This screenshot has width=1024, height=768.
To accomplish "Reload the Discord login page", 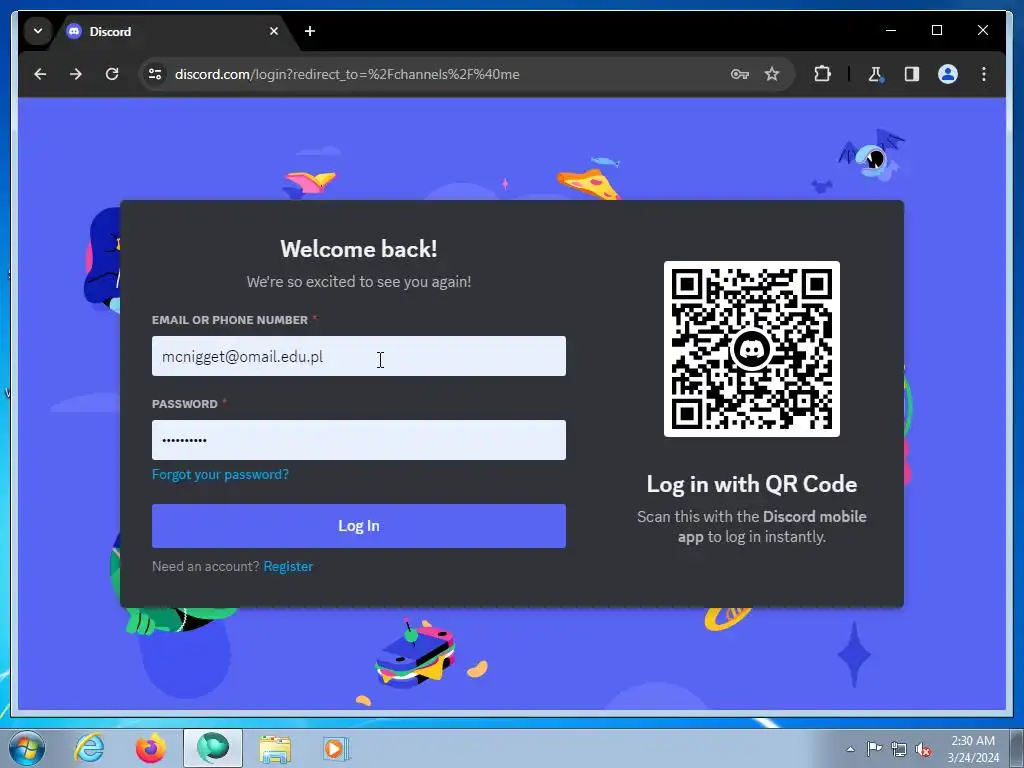I will tap(112, 74).
